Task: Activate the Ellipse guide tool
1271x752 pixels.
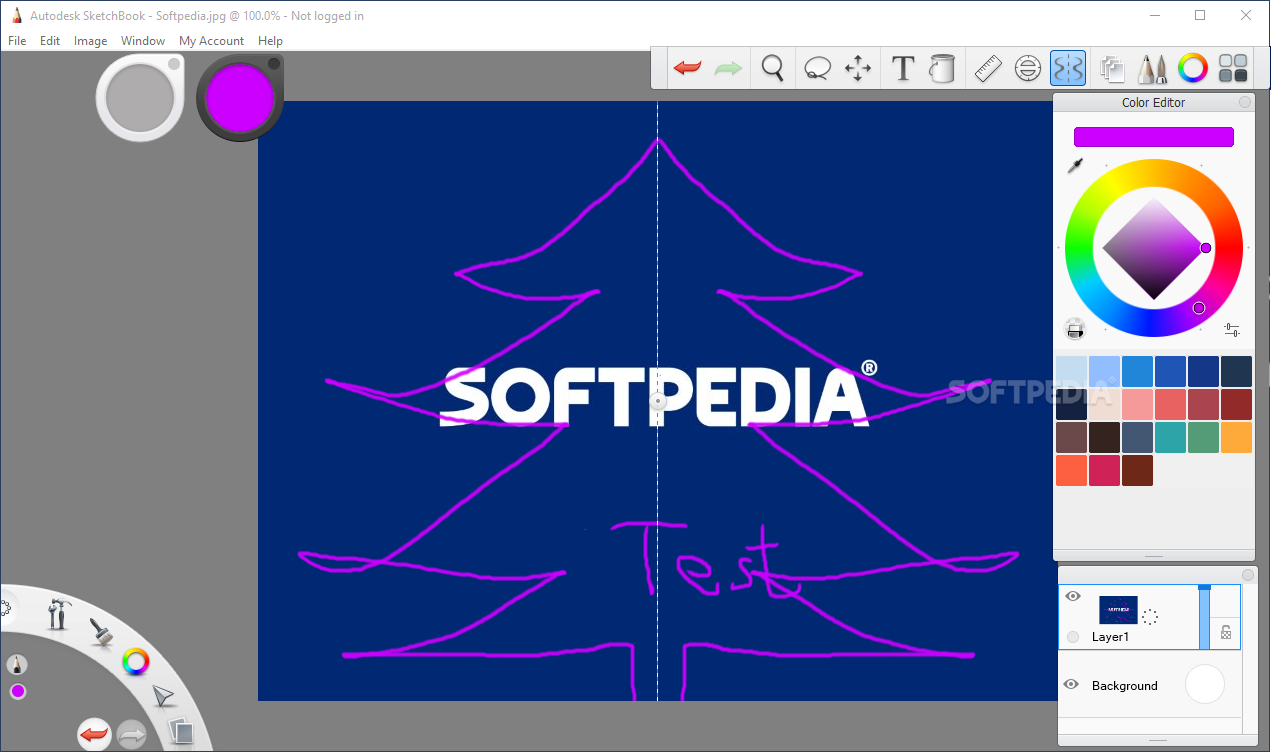Action: [x=1028, y=68]
